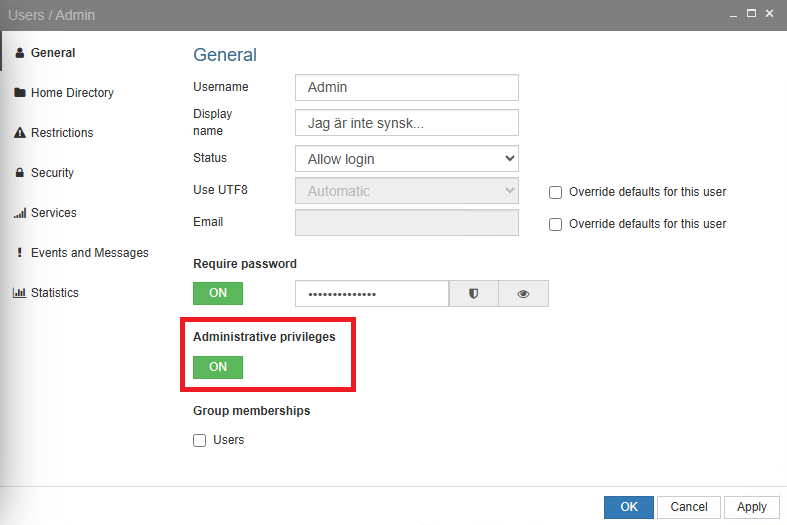The width and height of the screenshot is (787, 525).
Task: Open the Home Directory tab
Action: pos(72,93)
